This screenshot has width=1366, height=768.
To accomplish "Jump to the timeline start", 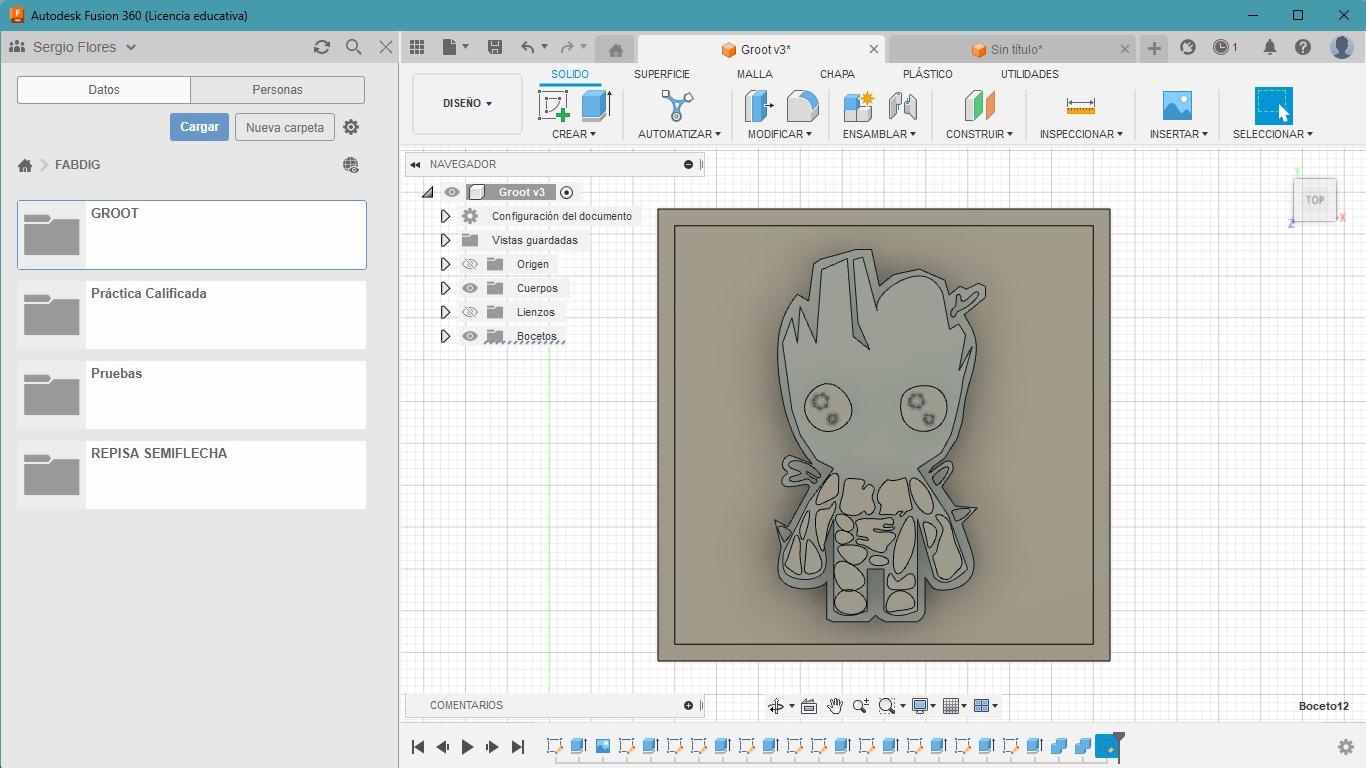I will pos(418,747).
